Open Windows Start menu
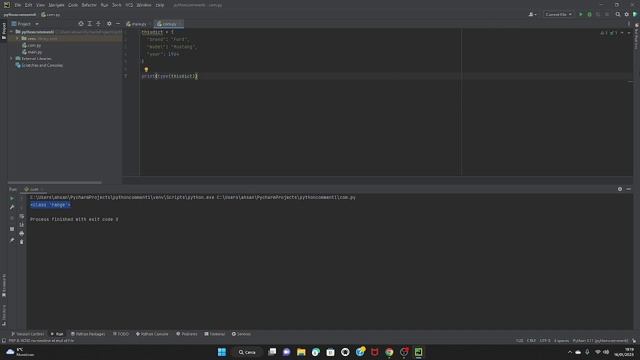The width and height of the screenshot is (640, 360). tap(222, 352)
